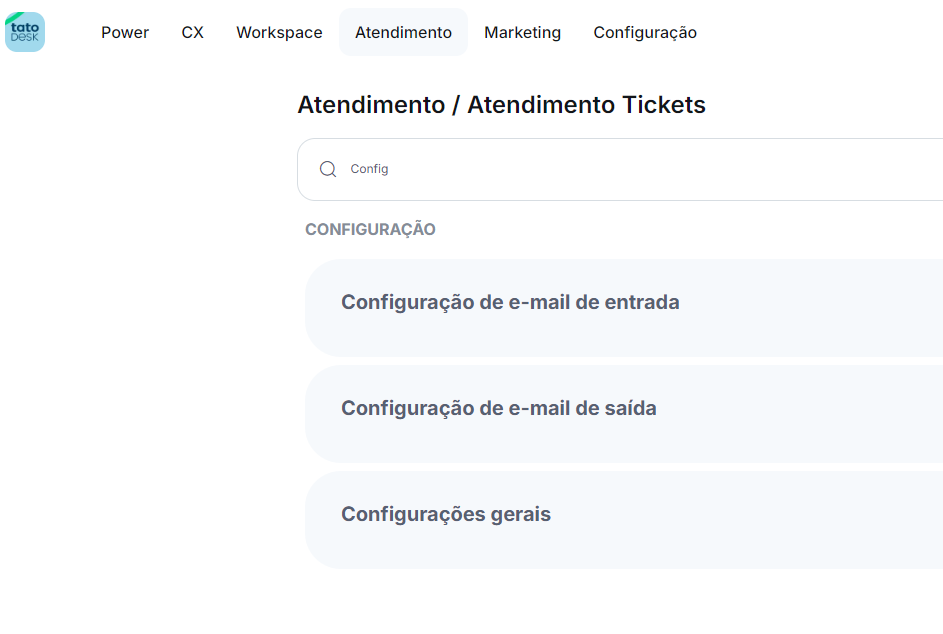Click the first 'Atendimento' in the page title
This screenshot has width=943, height=634.
[371, 105]
